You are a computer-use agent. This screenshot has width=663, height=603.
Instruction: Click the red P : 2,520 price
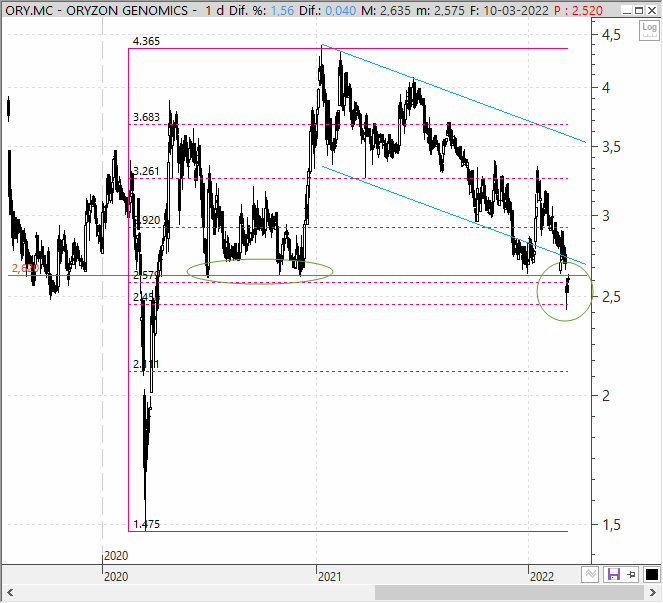[578, 10]
